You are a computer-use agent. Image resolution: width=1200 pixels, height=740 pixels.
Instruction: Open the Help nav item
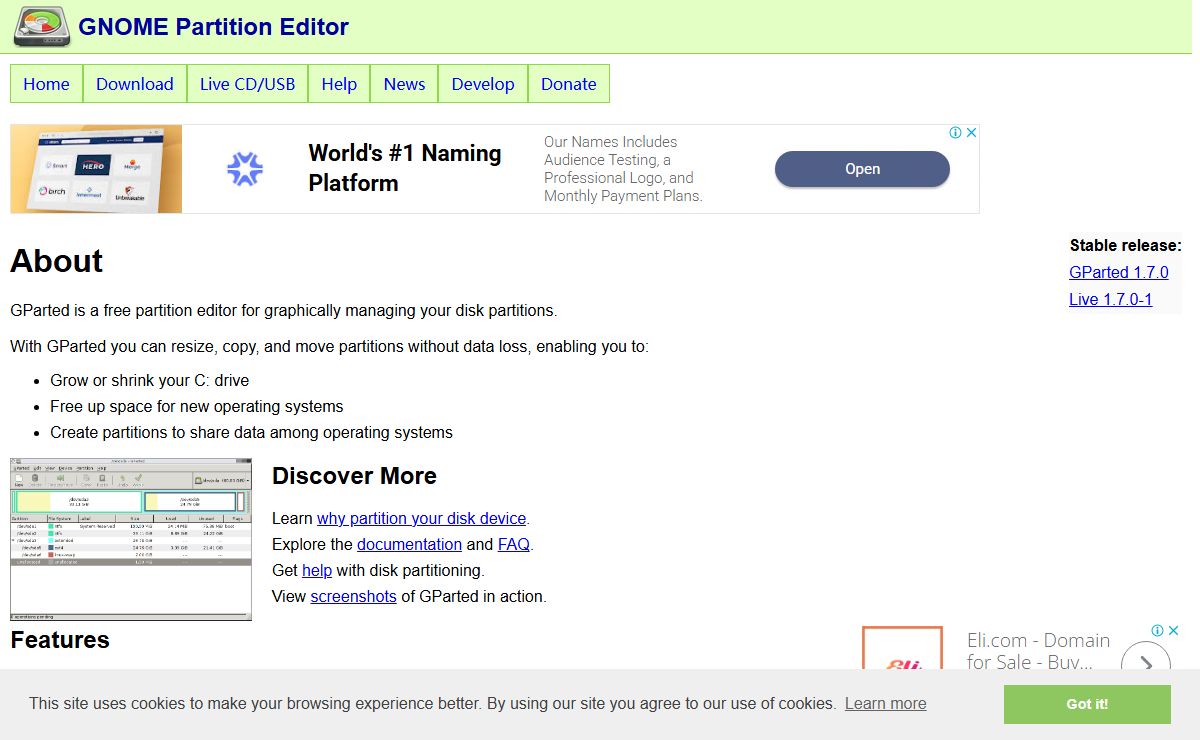click(x=339, y=84)
